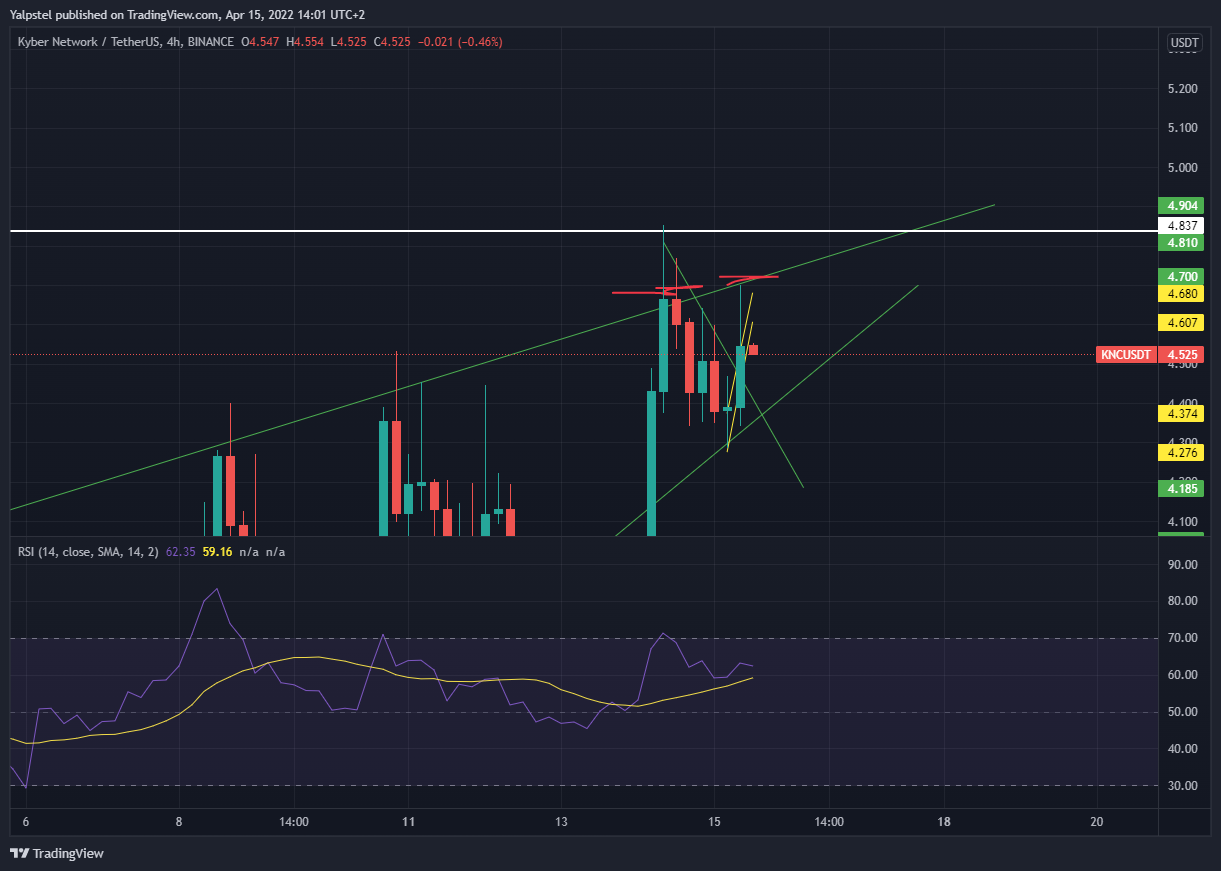Screen dimensions: 1221x871
Task: Select the yellow 4.680 price label
Action: point(1181,294)
